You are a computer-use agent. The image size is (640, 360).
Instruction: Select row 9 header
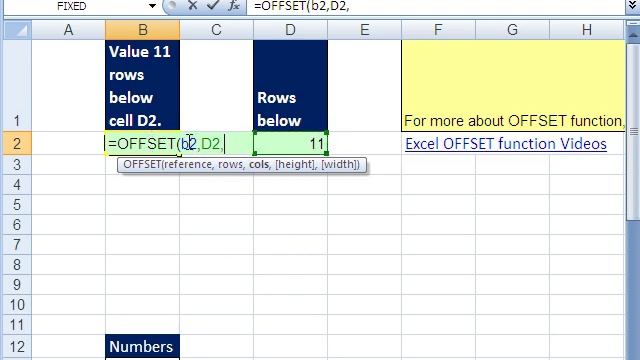coord(17,285)
